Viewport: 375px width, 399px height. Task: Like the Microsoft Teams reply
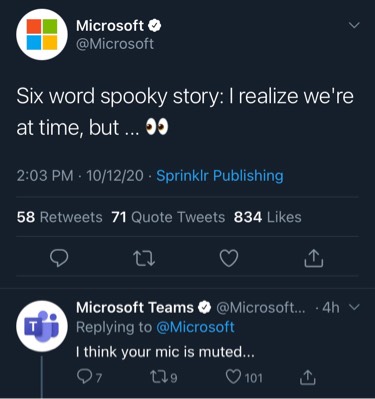[x=244, y=377]
